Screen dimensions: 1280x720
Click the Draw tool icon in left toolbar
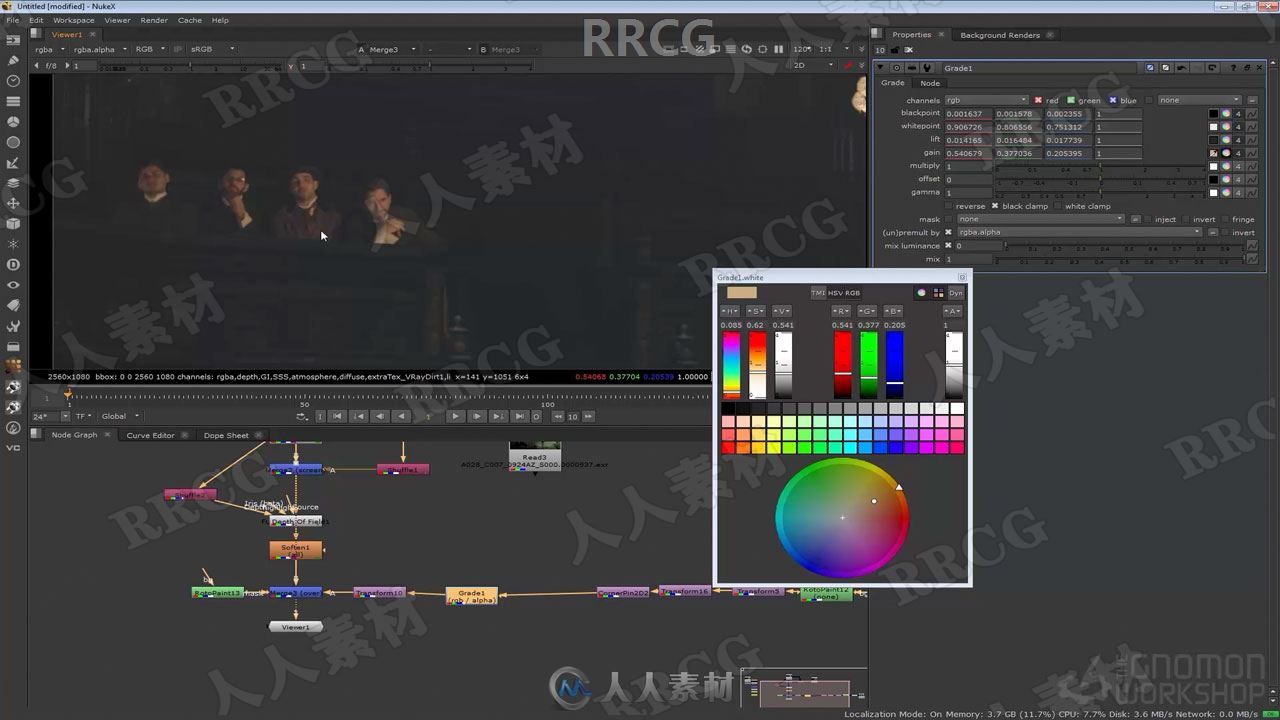point(13,60)
